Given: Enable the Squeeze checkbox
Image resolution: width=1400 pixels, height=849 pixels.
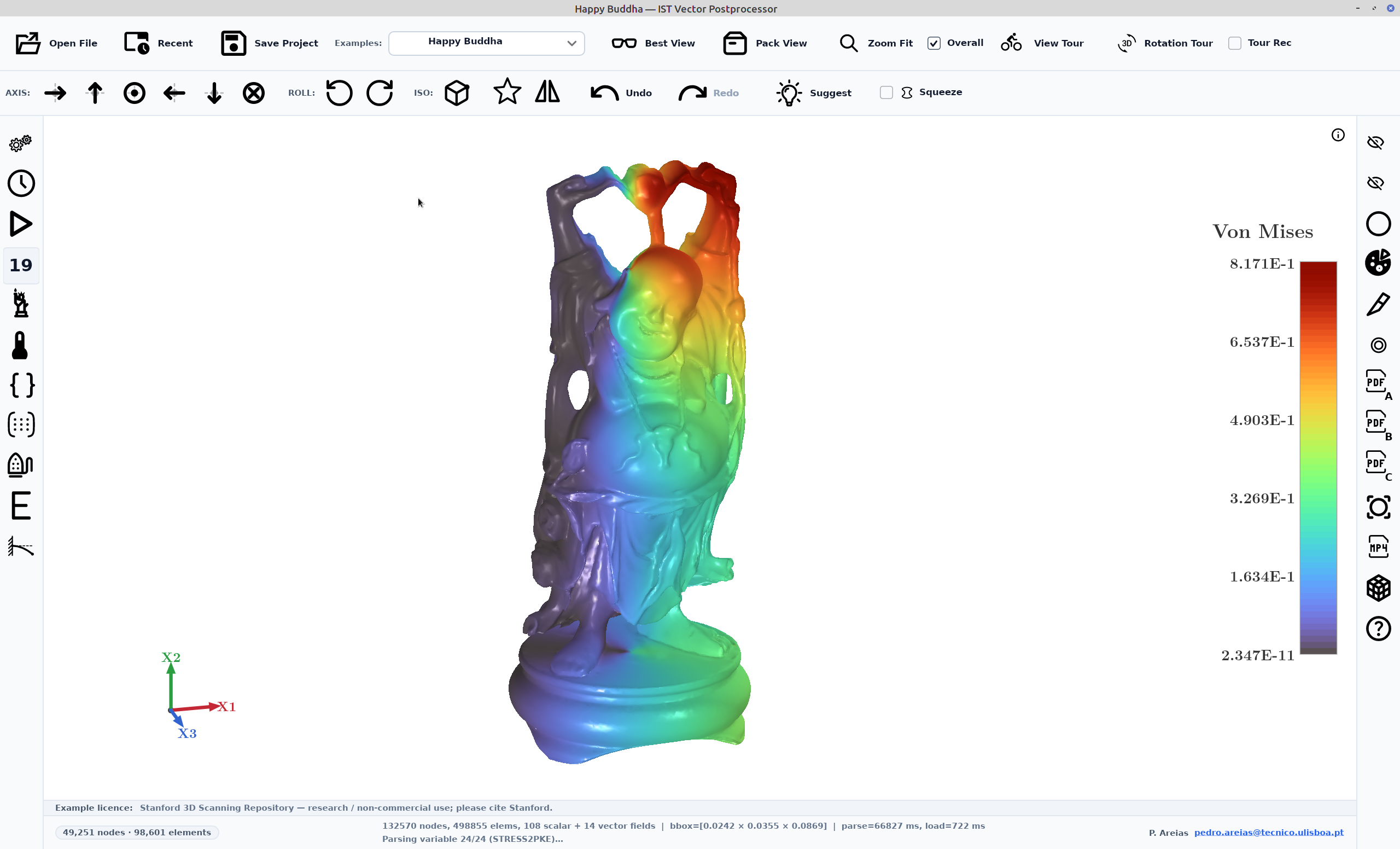Looking at the screenshot, I should (x=886, y=92).
